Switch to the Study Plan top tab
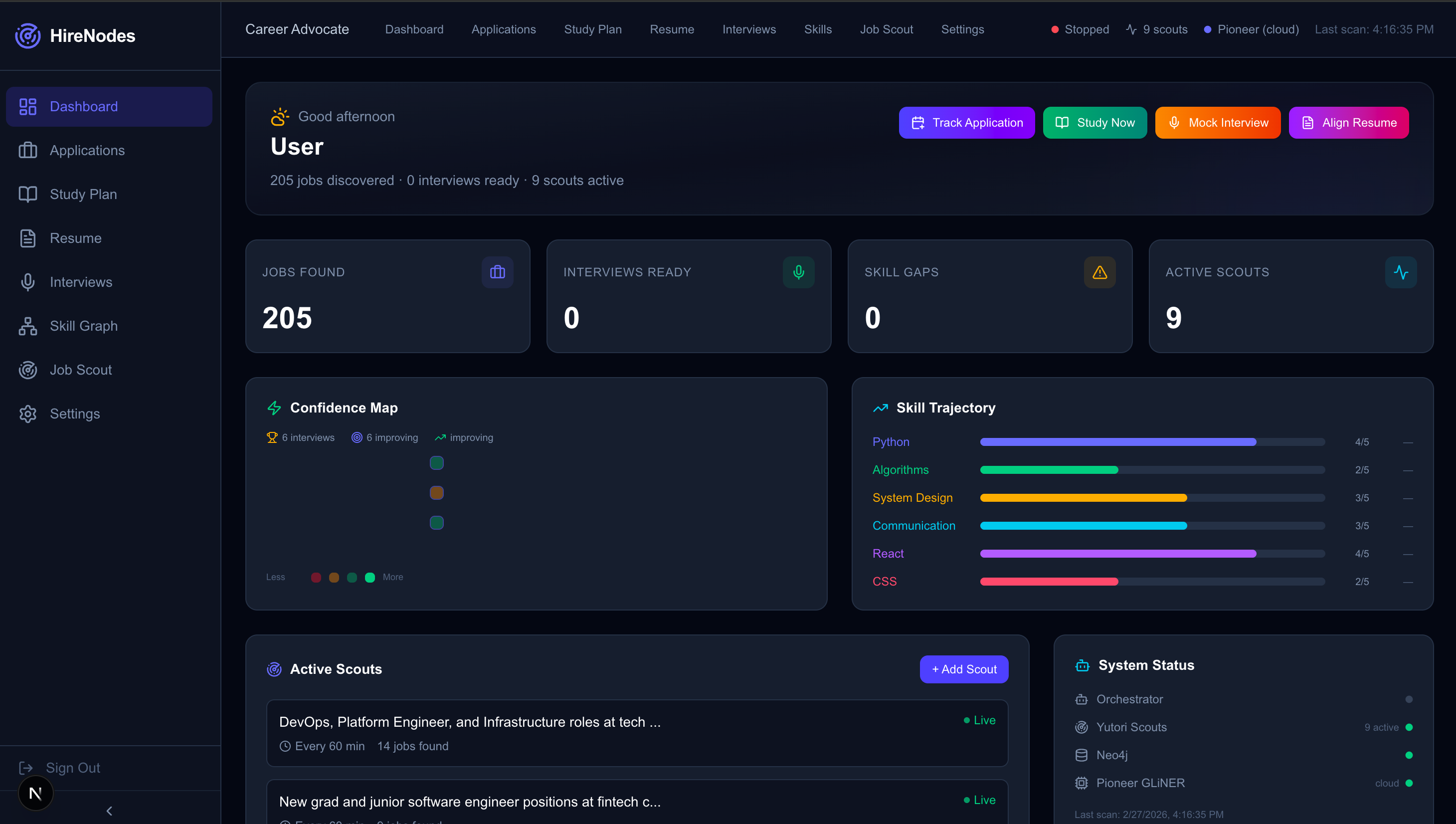The image size is (1456, 824). (x=592, y=29)
